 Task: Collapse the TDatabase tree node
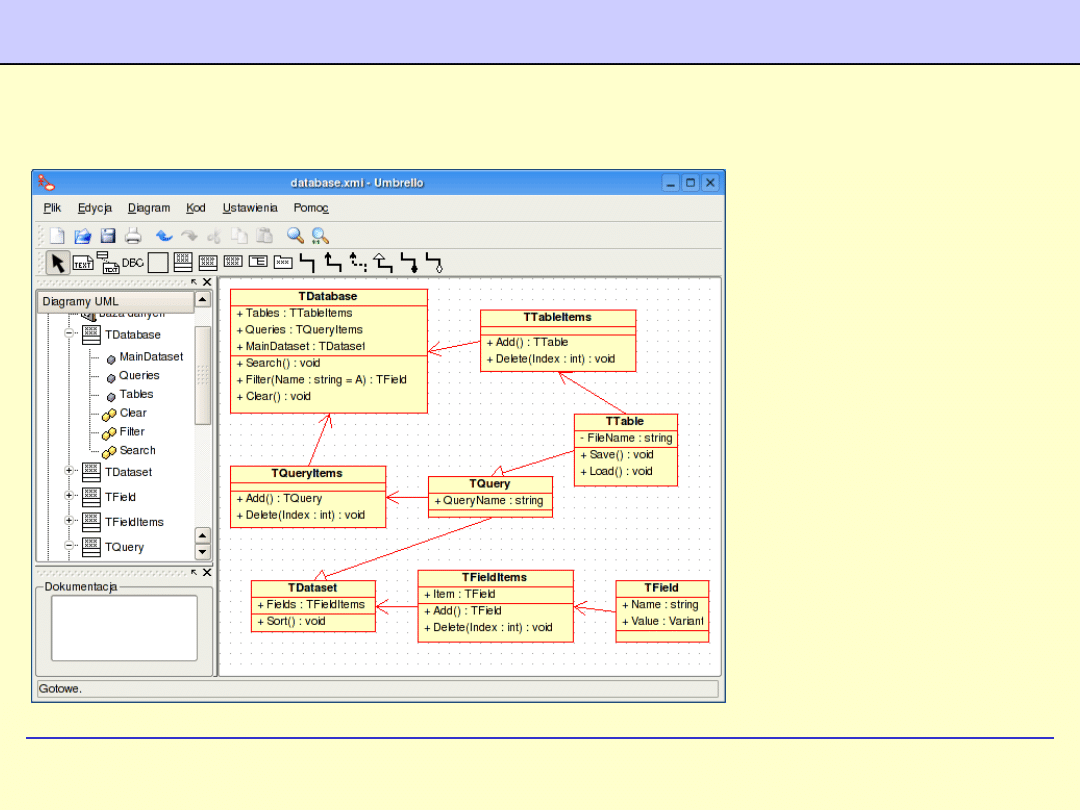[x=71, y=335]
